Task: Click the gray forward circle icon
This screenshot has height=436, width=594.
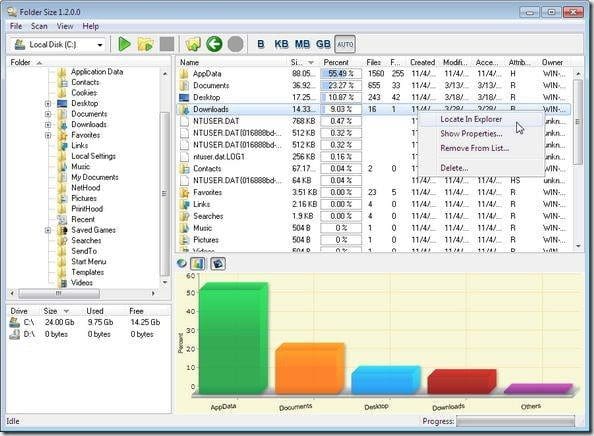Action: coord(235,44)
